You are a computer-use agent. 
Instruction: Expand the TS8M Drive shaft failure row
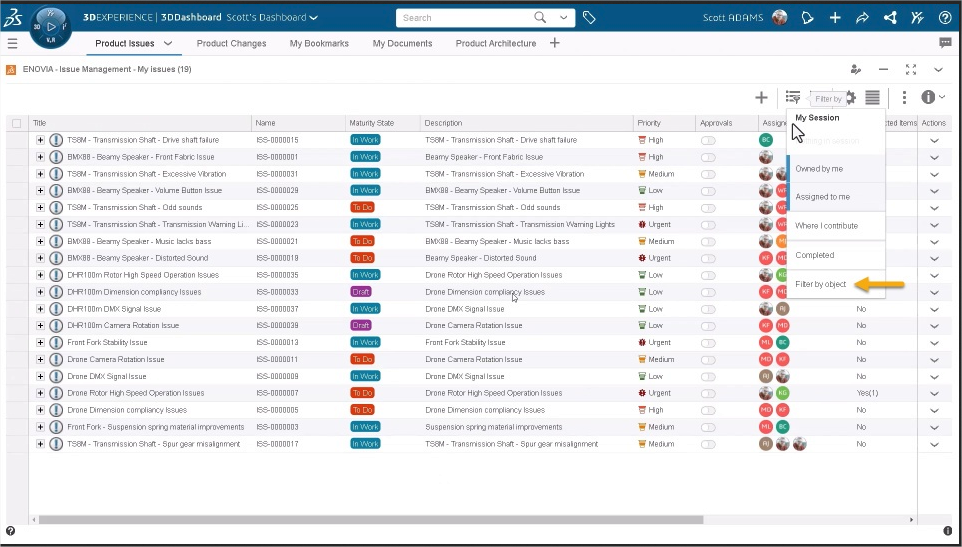point(41,140)
